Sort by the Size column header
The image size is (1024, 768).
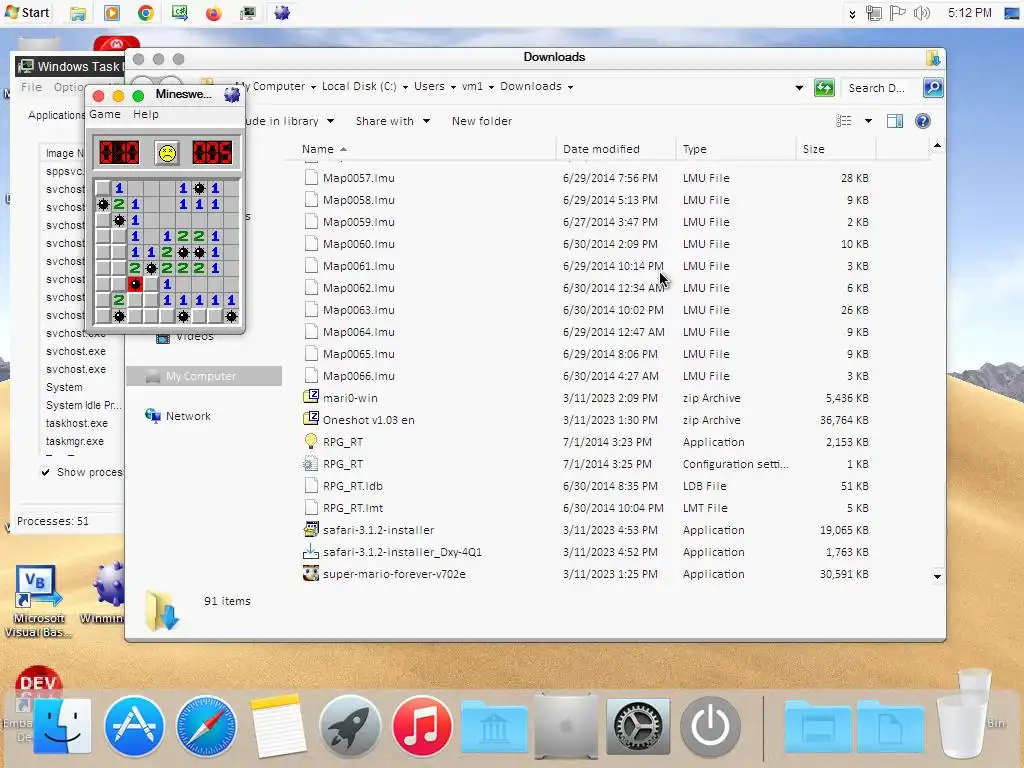coord(835,149)
